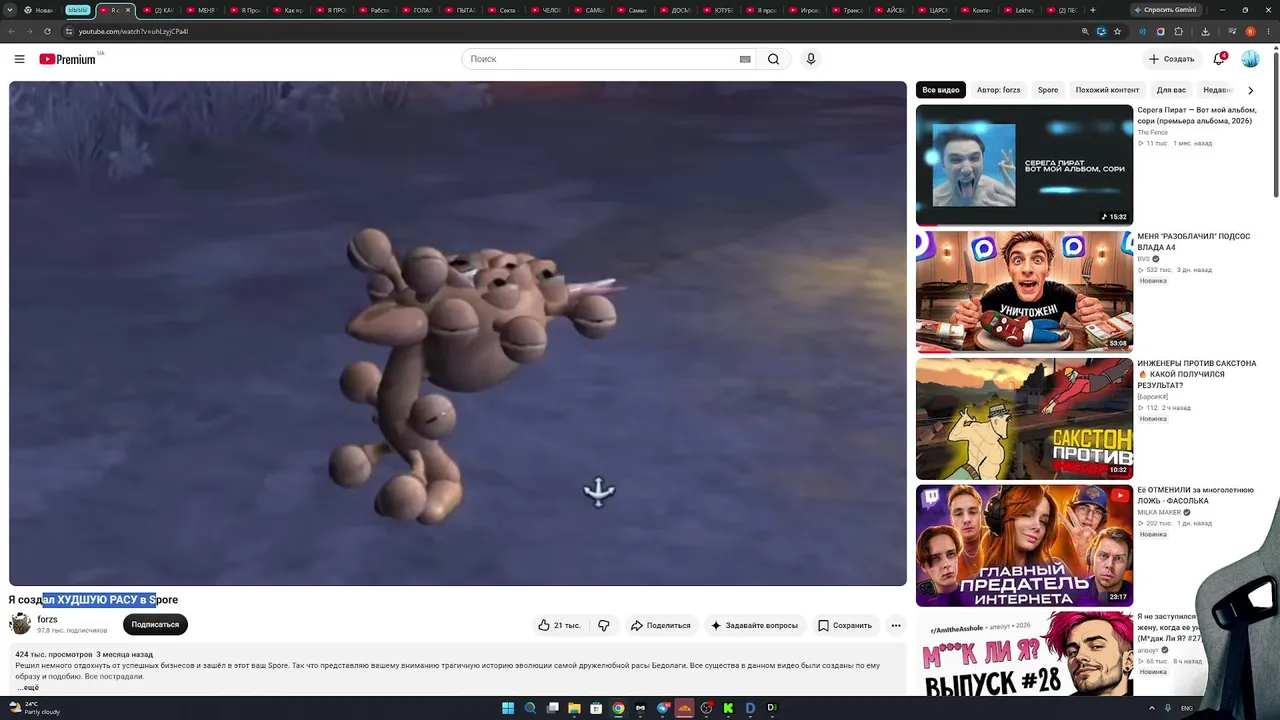Screen dimensions: 1280x720
Task: Open 'ГЛАВНЫЙ ПРЕДАТЕЛЬ ИНТЕРНЕТА' thumbnail
Action: (1024, 546)
